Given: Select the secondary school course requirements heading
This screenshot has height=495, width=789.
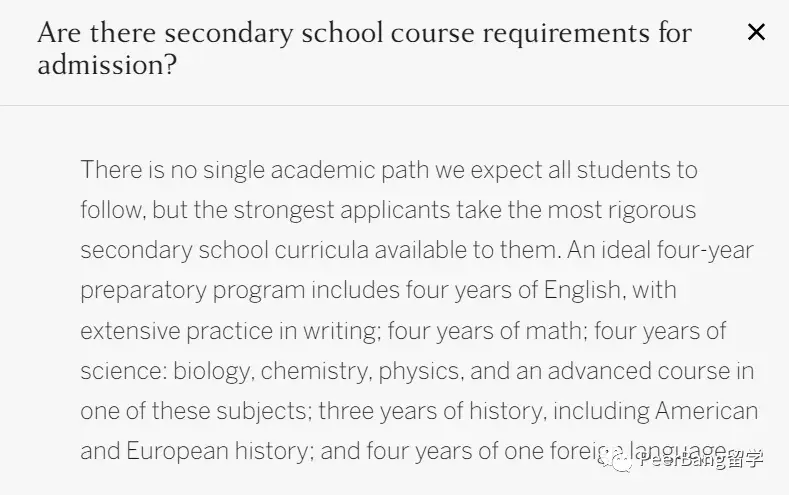Looking at the screenshot, I should (364, 48).
